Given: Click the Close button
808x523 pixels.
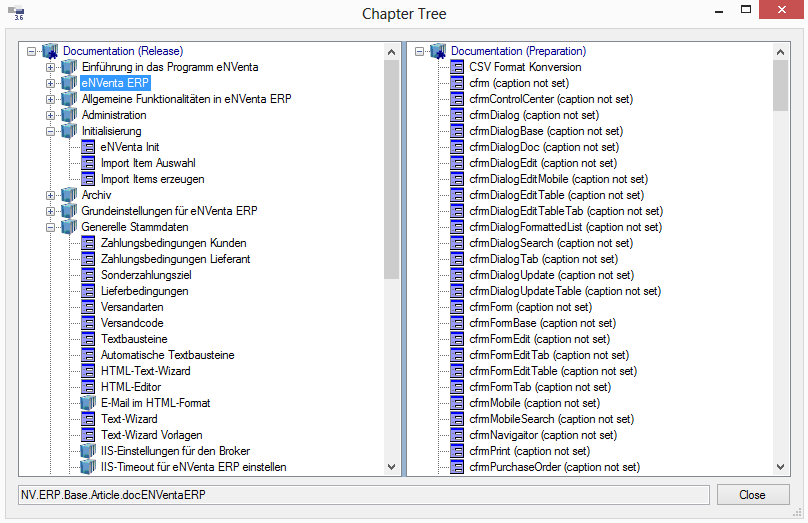Looking at the screenshot, I should click(x=753, y=495).
